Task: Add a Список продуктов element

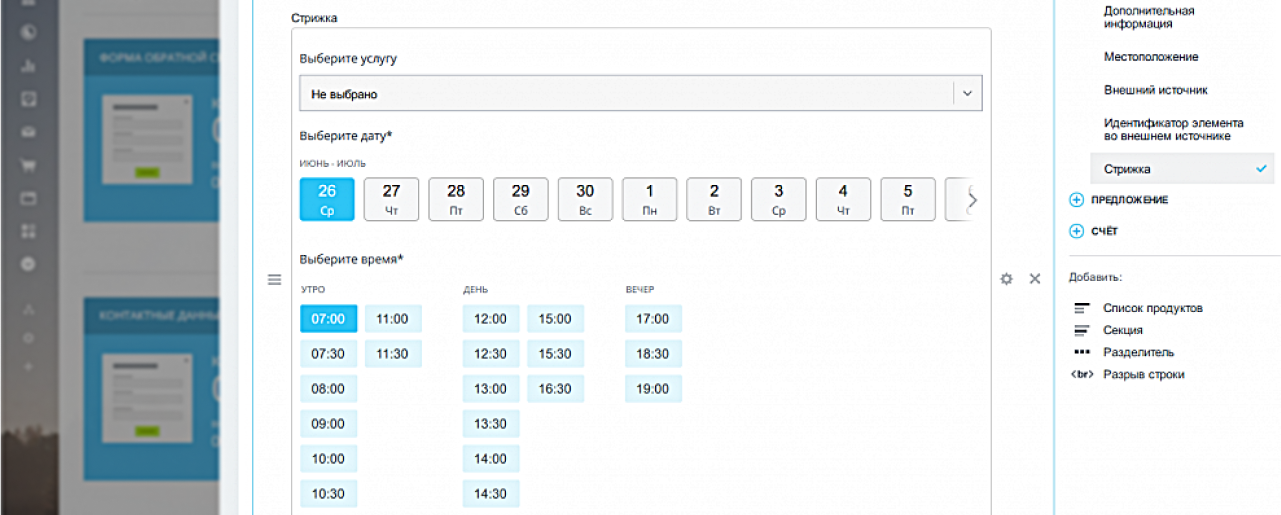Action: point(1152,308)
